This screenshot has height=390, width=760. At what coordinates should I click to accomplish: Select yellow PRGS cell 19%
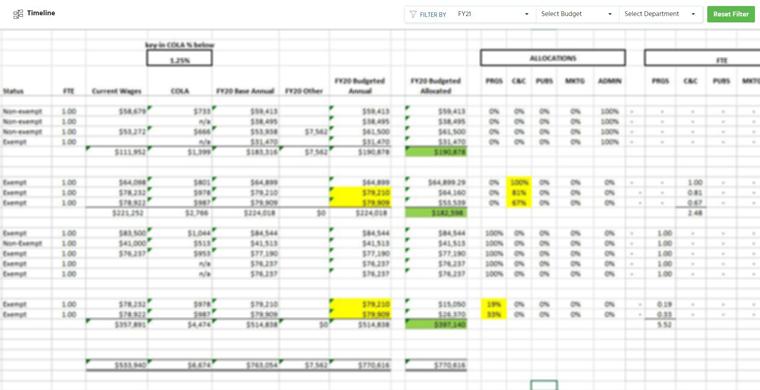click(x=493, y=304)
